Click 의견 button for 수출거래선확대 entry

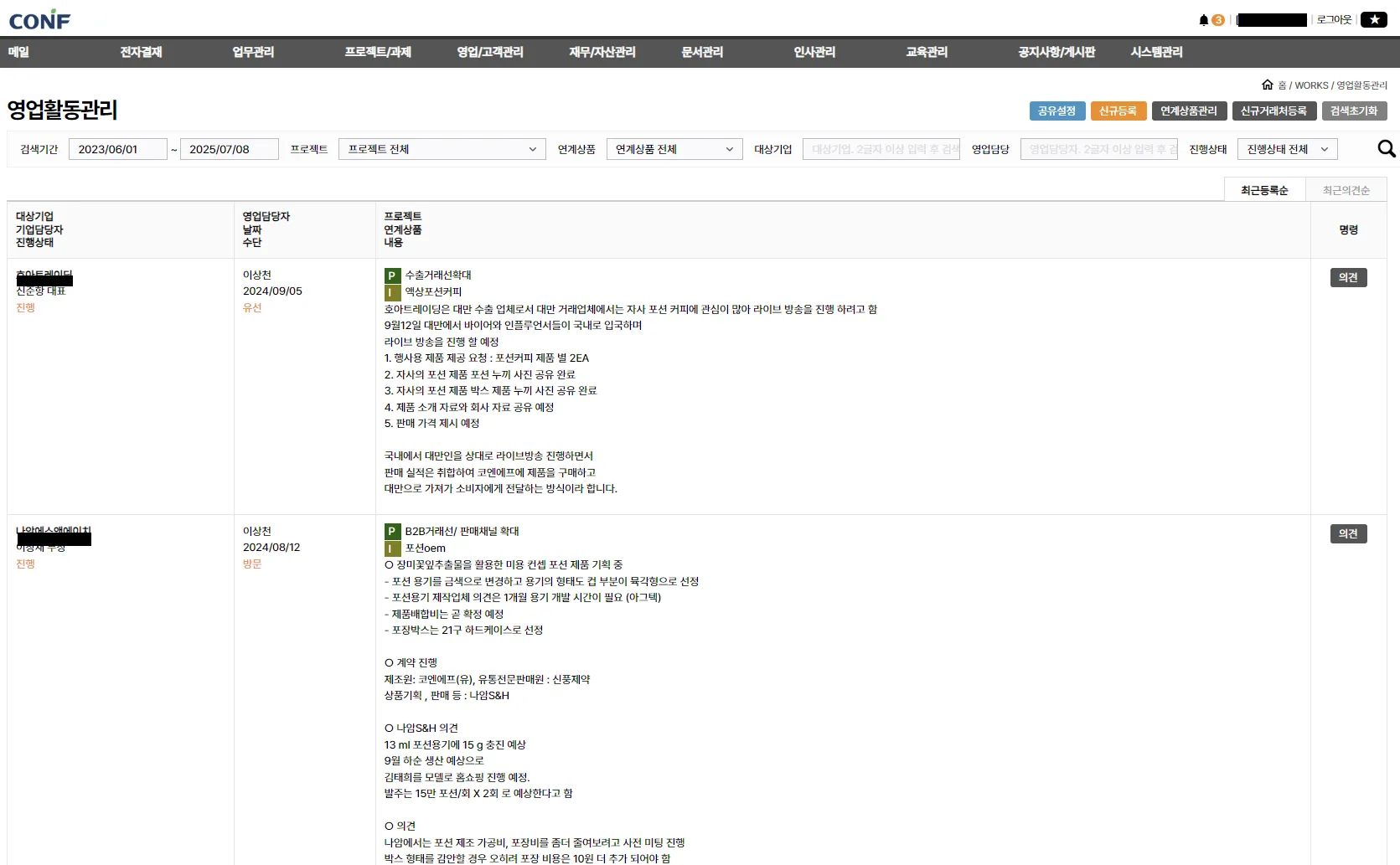click(x=1348, y=278)
